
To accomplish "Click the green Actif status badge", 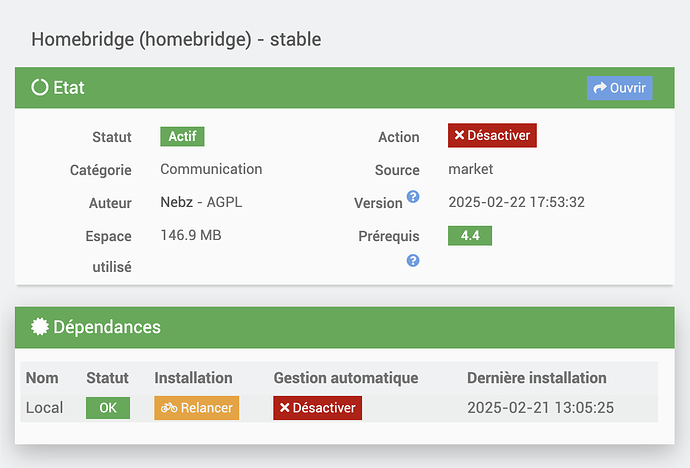I will [x=182, y=136].
